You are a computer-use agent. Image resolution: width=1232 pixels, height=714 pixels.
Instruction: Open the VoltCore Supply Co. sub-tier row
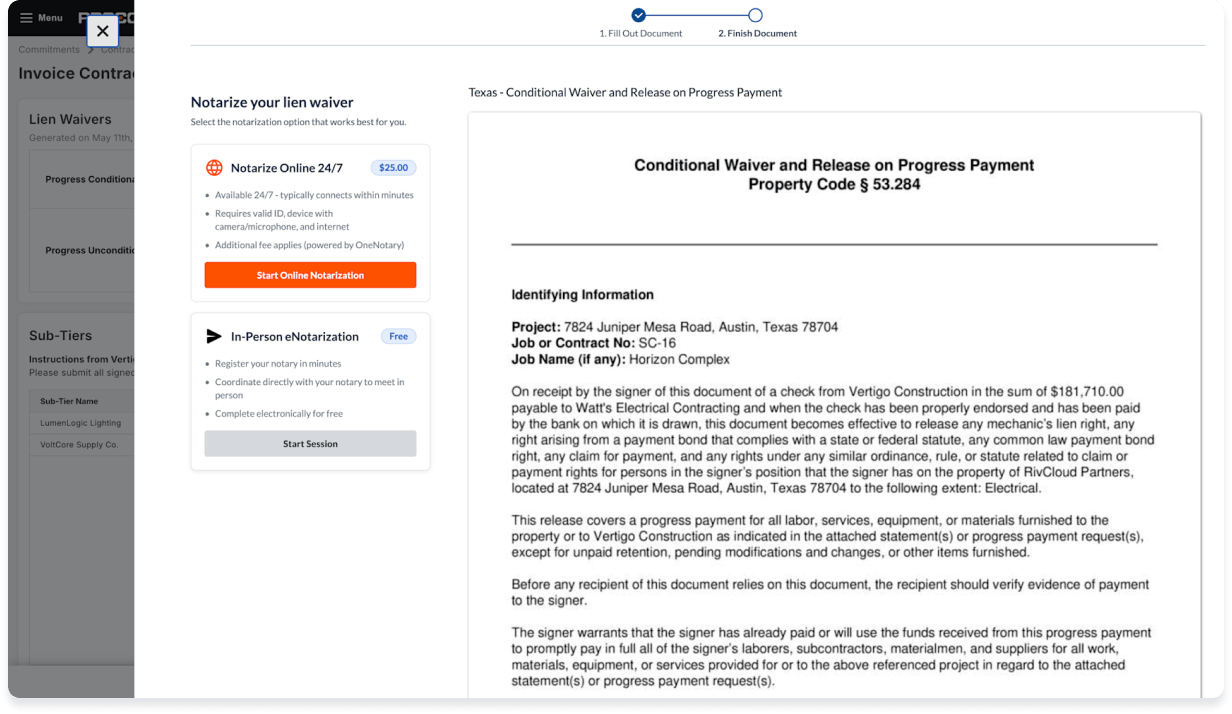point(82,445)
